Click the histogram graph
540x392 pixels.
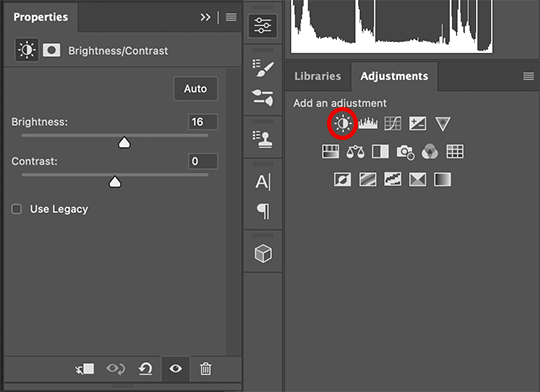tap(392, 26)
